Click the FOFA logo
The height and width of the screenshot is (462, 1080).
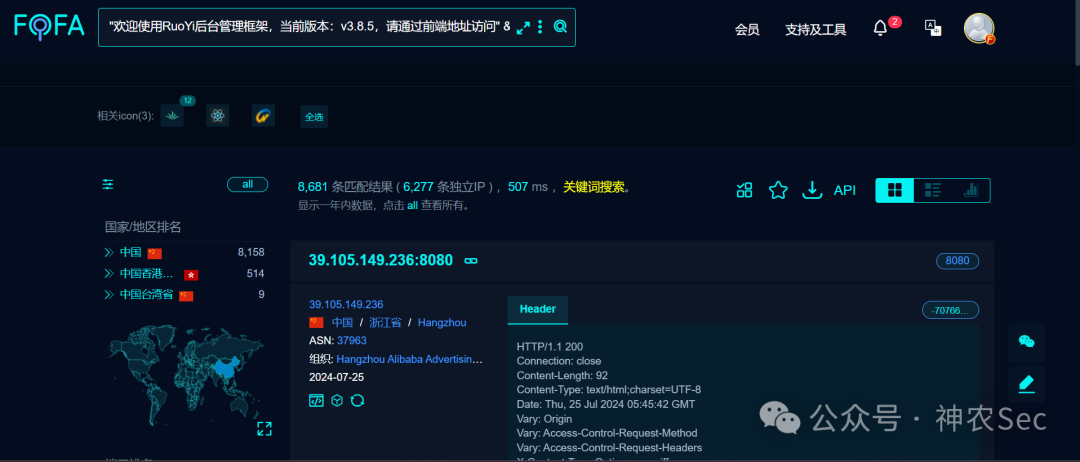[50, 27]
